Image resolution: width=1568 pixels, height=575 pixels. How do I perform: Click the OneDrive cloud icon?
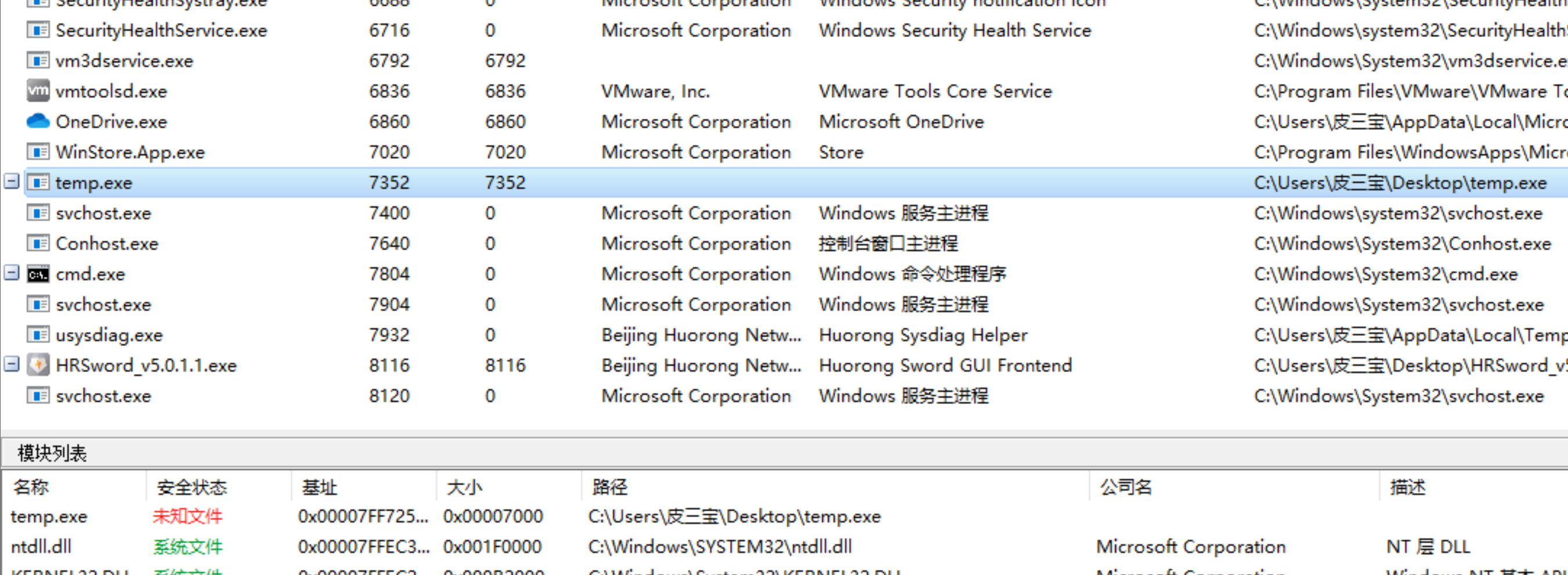point(38,121)
